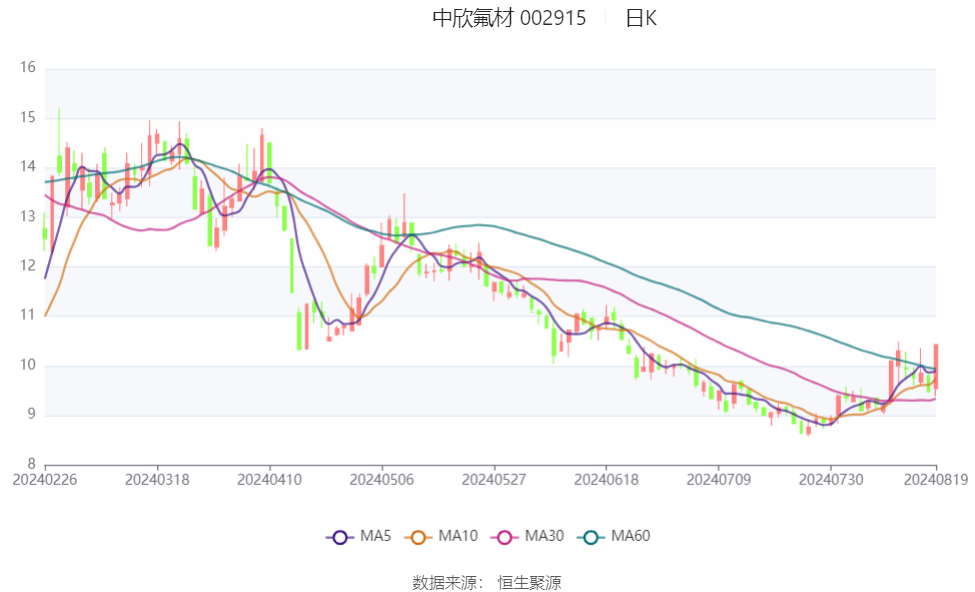Click the 20240527 date axis label

click(494, 479)
